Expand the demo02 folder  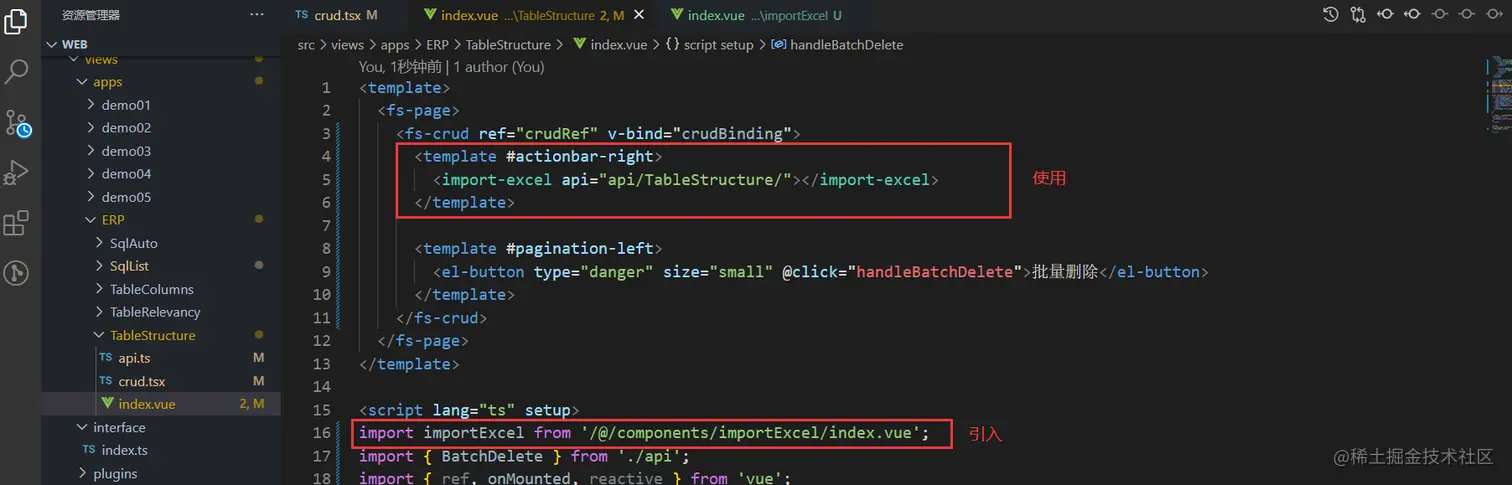click(91, 128)
